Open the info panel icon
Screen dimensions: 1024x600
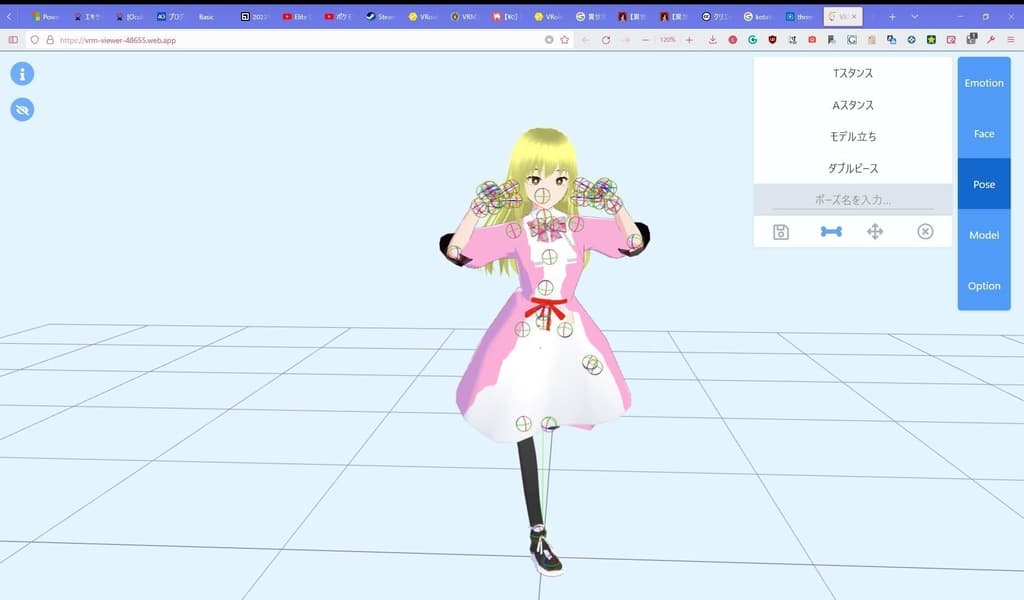tap(22, 74)
